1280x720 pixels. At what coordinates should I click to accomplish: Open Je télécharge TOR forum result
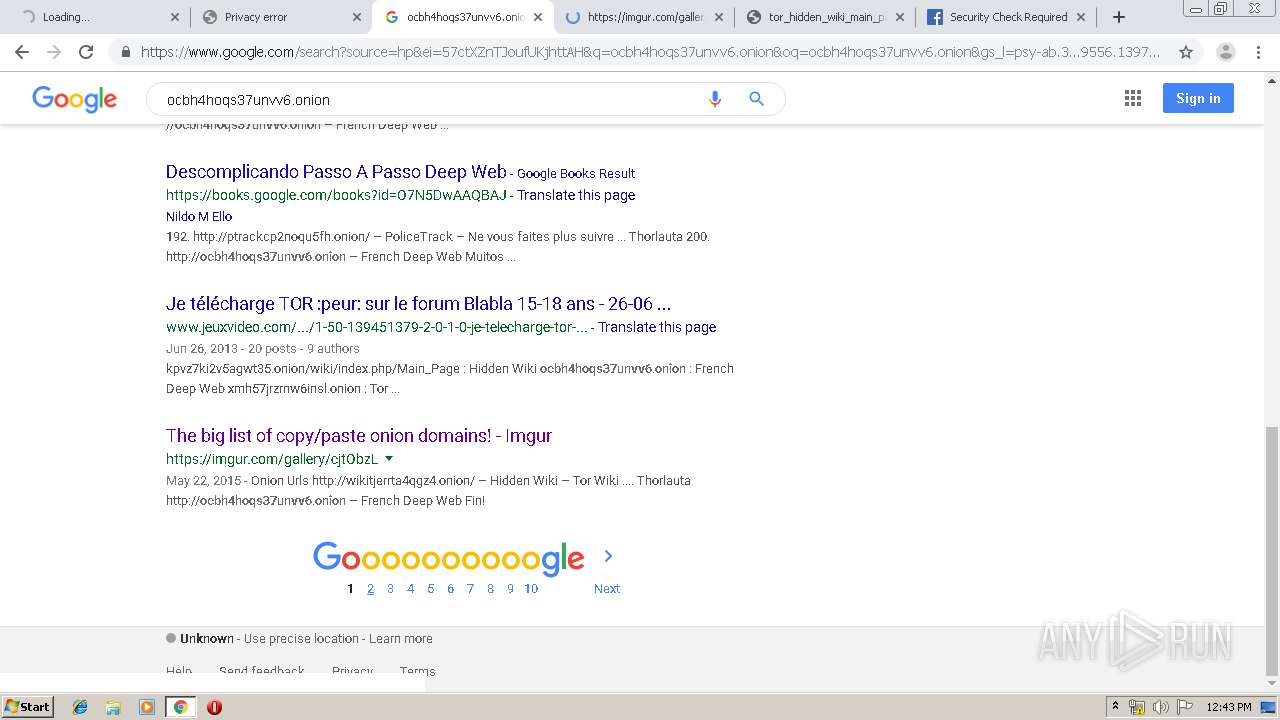pos(418,304)
